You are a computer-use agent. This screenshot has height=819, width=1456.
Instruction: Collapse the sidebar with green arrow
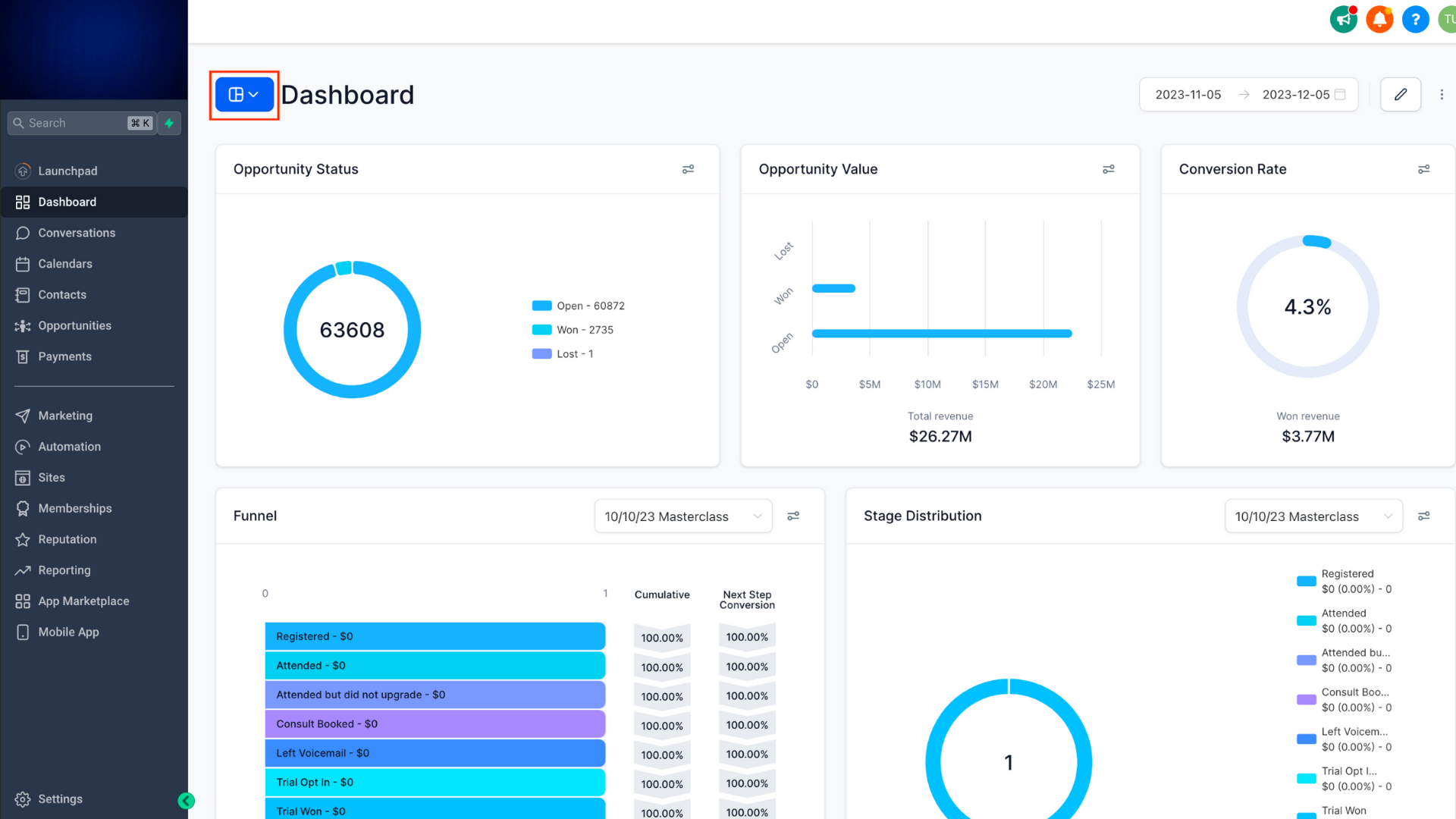[187, 801]
